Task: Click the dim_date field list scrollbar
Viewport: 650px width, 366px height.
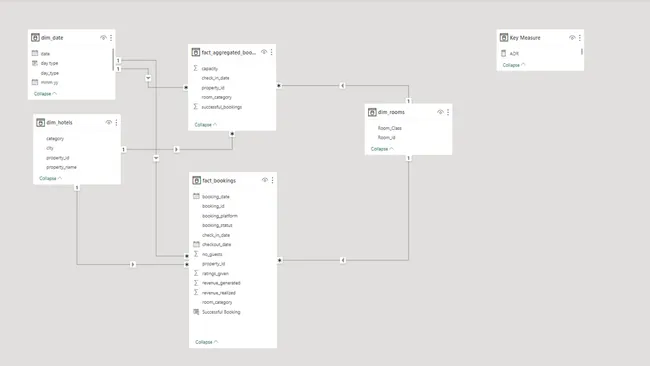Action: click(x=113, y=59)
